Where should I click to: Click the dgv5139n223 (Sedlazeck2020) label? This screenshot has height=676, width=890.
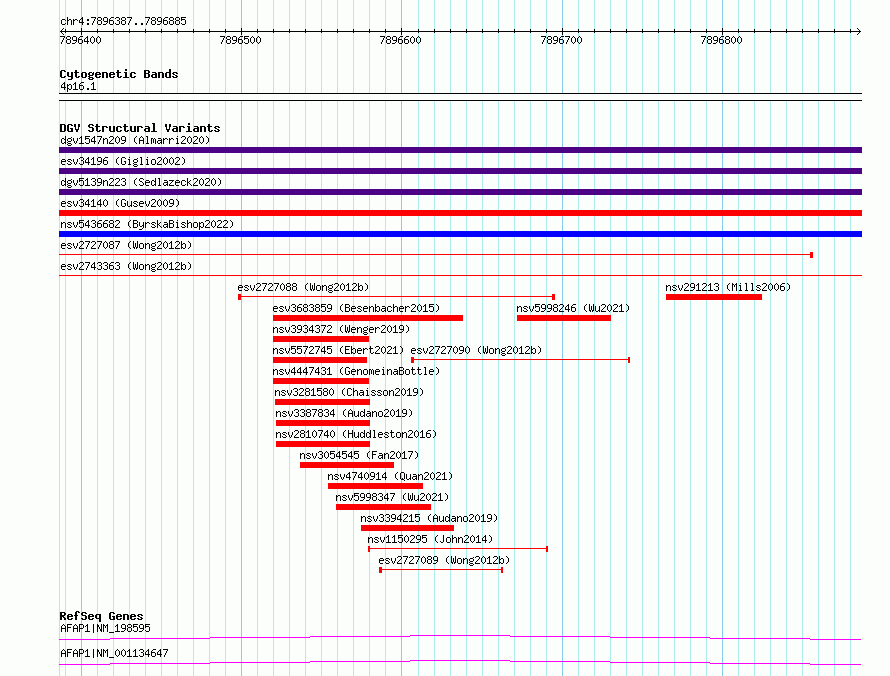click(x=141, y=182)
